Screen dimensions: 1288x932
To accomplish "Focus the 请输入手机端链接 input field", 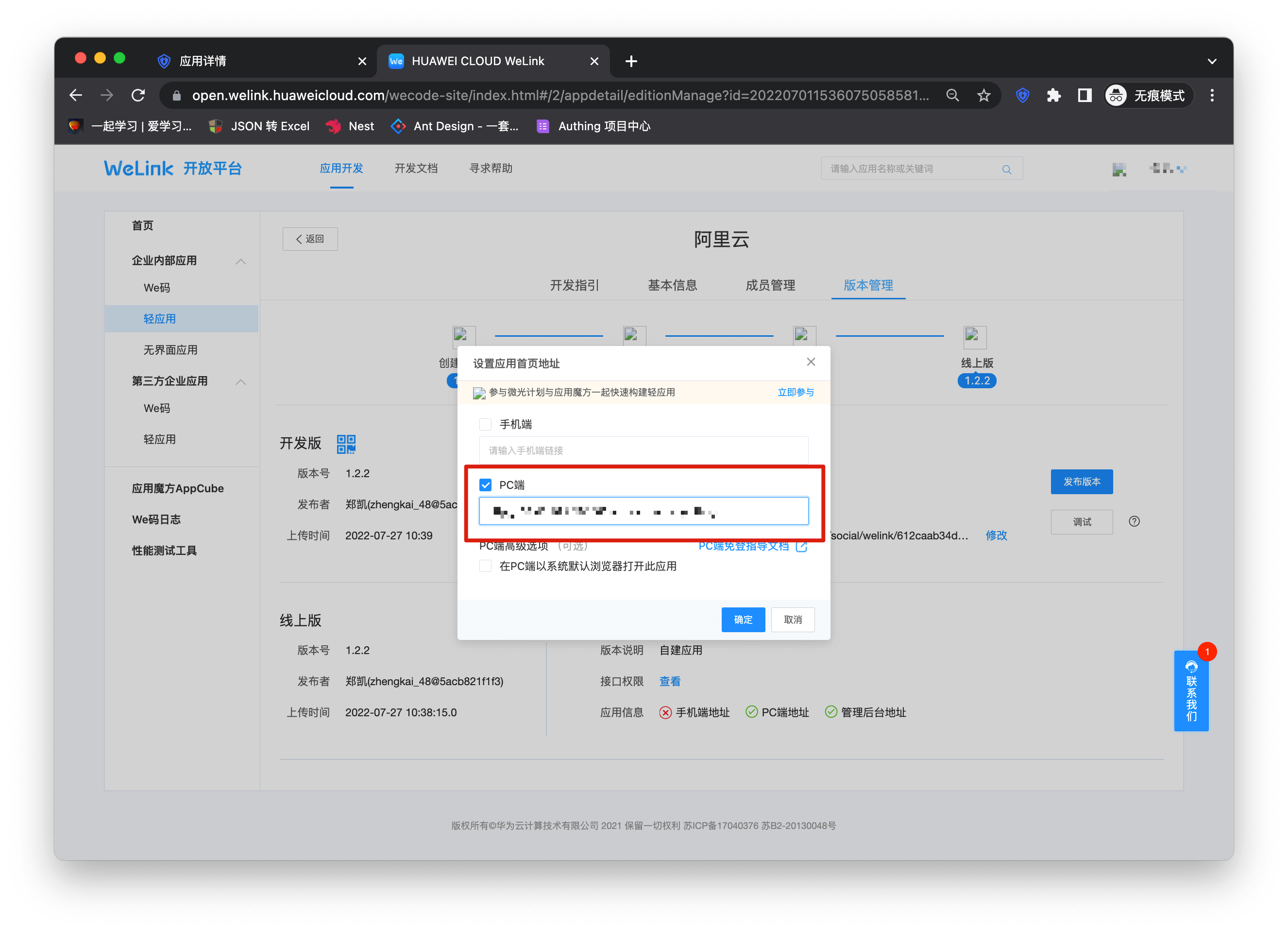I will point(643,450).
